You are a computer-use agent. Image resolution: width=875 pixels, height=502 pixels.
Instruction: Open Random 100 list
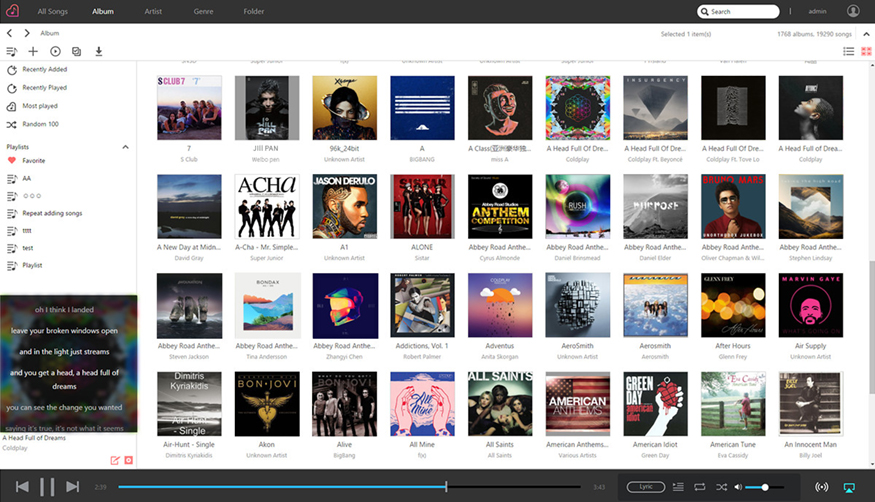pyautogui.click(x=40, y=124)
